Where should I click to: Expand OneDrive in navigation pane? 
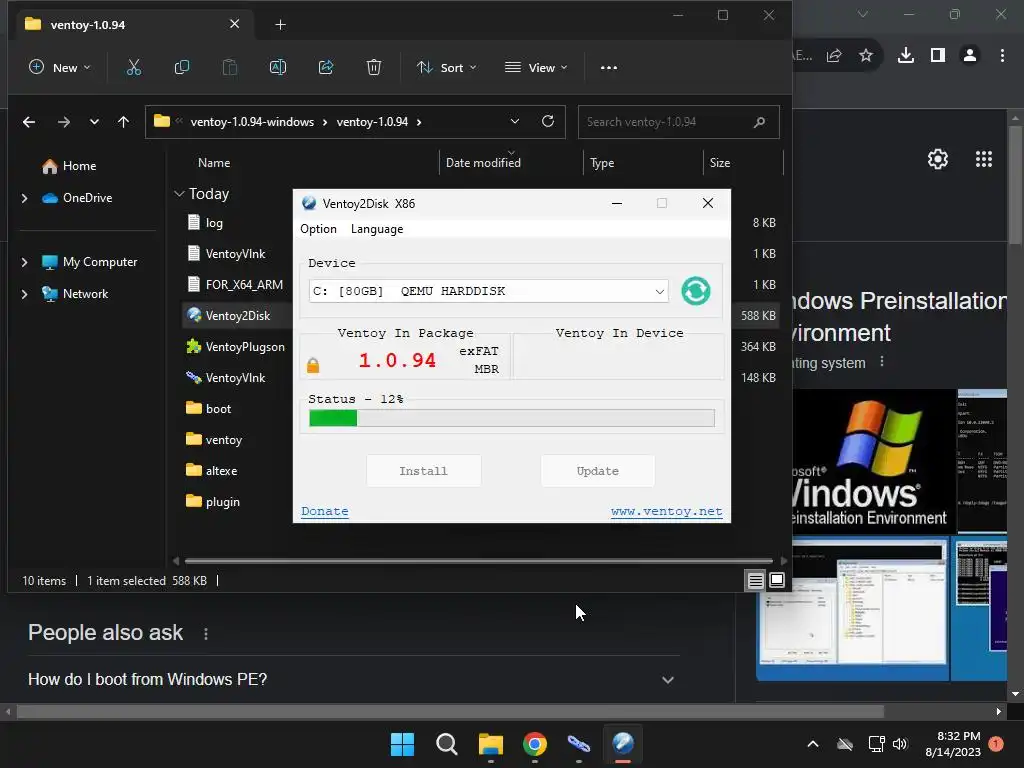[x=24, y=198]
